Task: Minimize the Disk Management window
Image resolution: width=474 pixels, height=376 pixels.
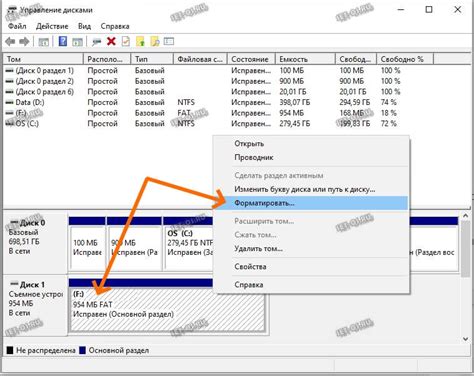Action: (401, 10)
